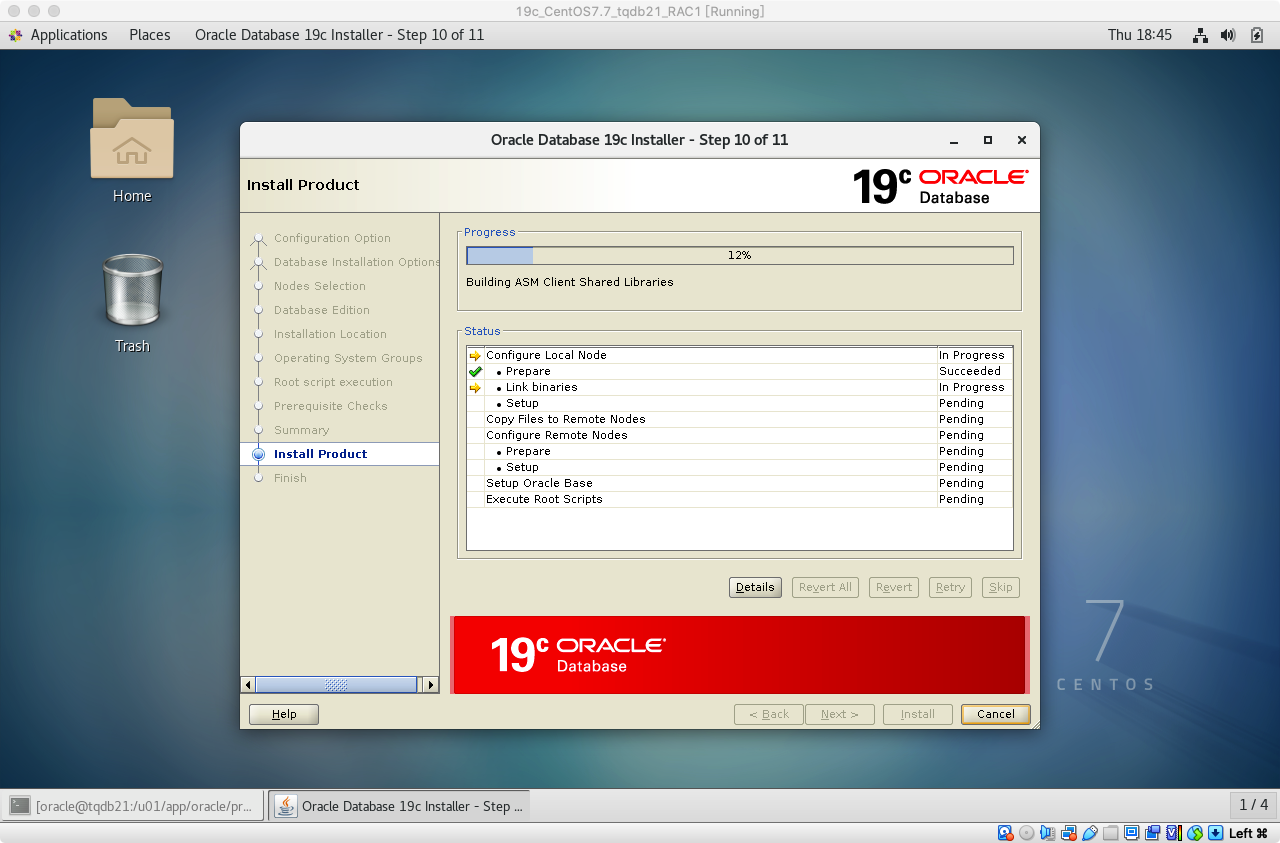Select the Install Product step
This screenshot has height=843, width=1280.
320,454
